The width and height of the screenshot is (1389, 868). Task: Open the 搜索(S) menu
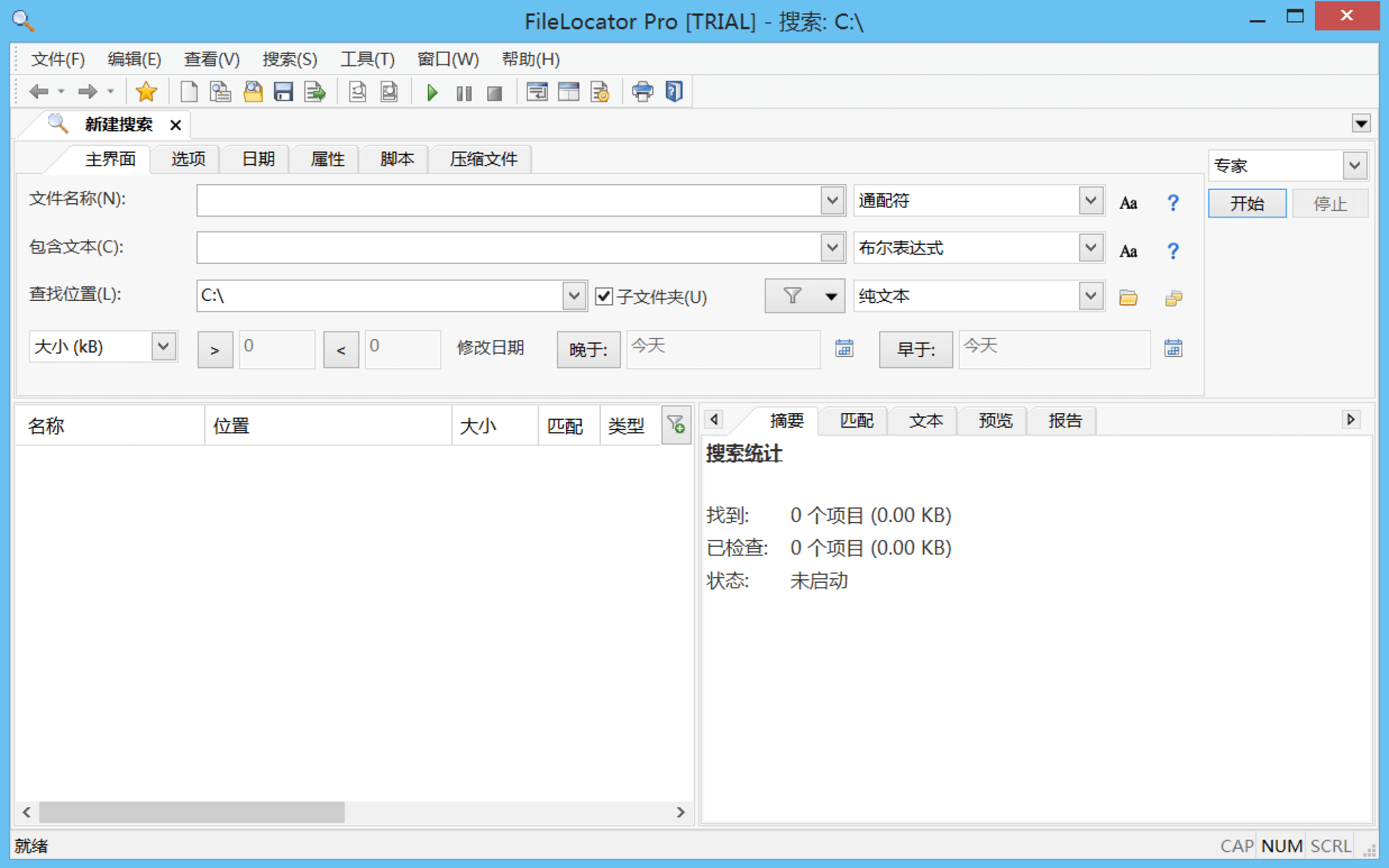point(290,59)
